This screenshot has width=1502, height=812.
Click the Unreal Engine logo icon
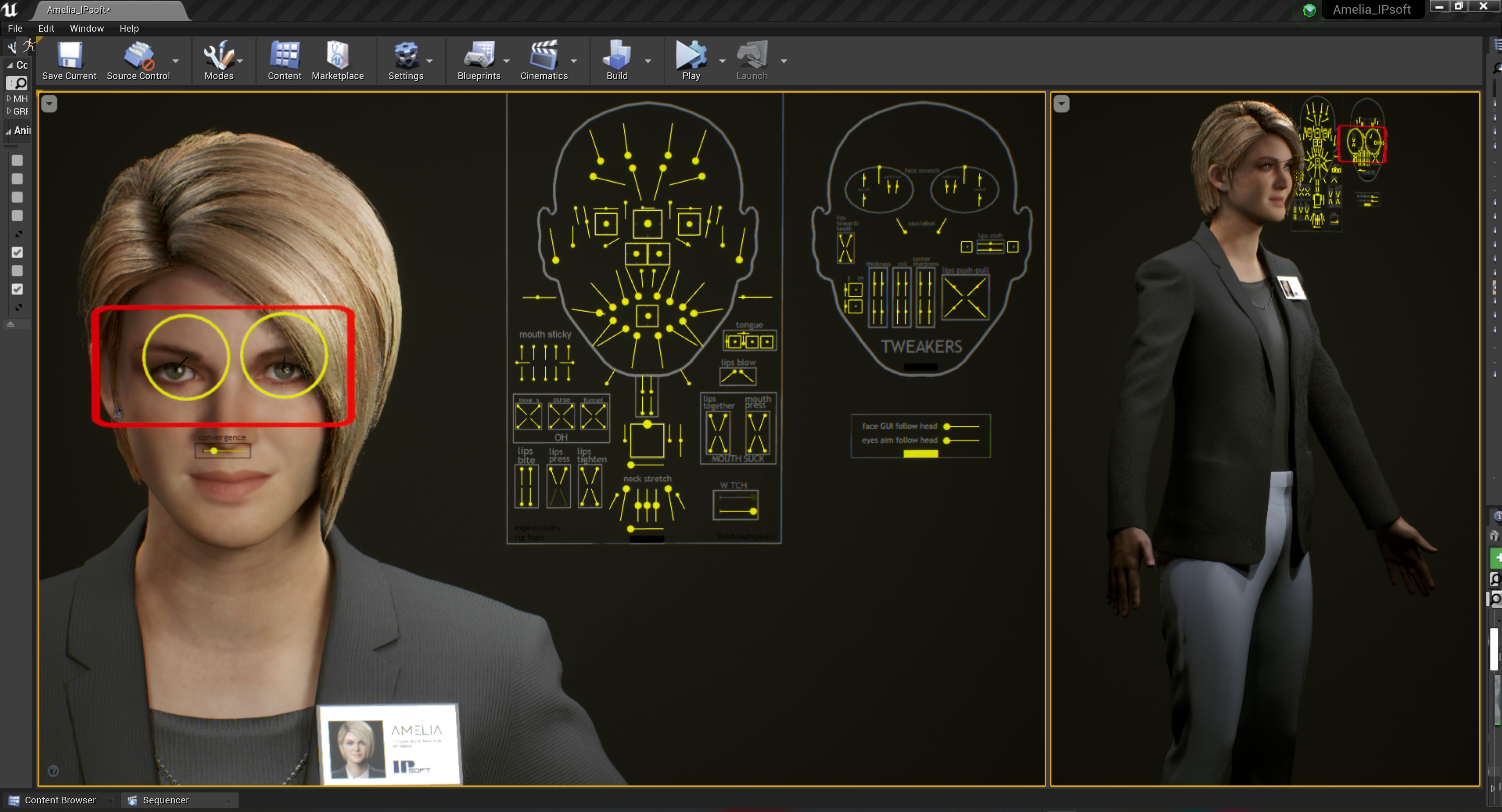pyautogui.click(x=10, y=9)
